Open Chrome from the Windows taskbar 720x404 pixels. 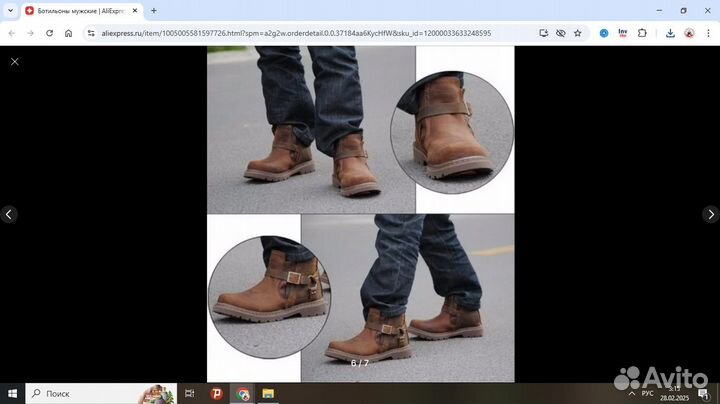[243, 394]
